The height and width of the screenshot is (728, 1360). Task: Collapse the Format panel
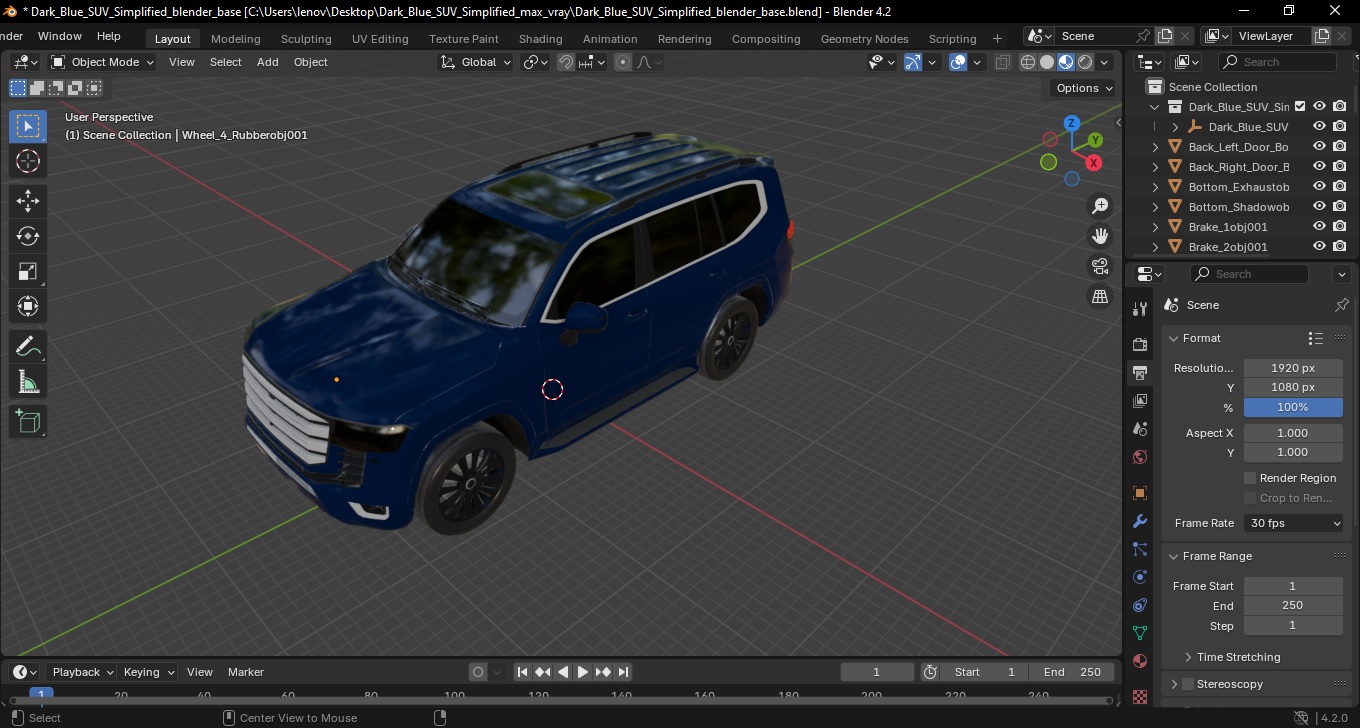click(1174, 338)
